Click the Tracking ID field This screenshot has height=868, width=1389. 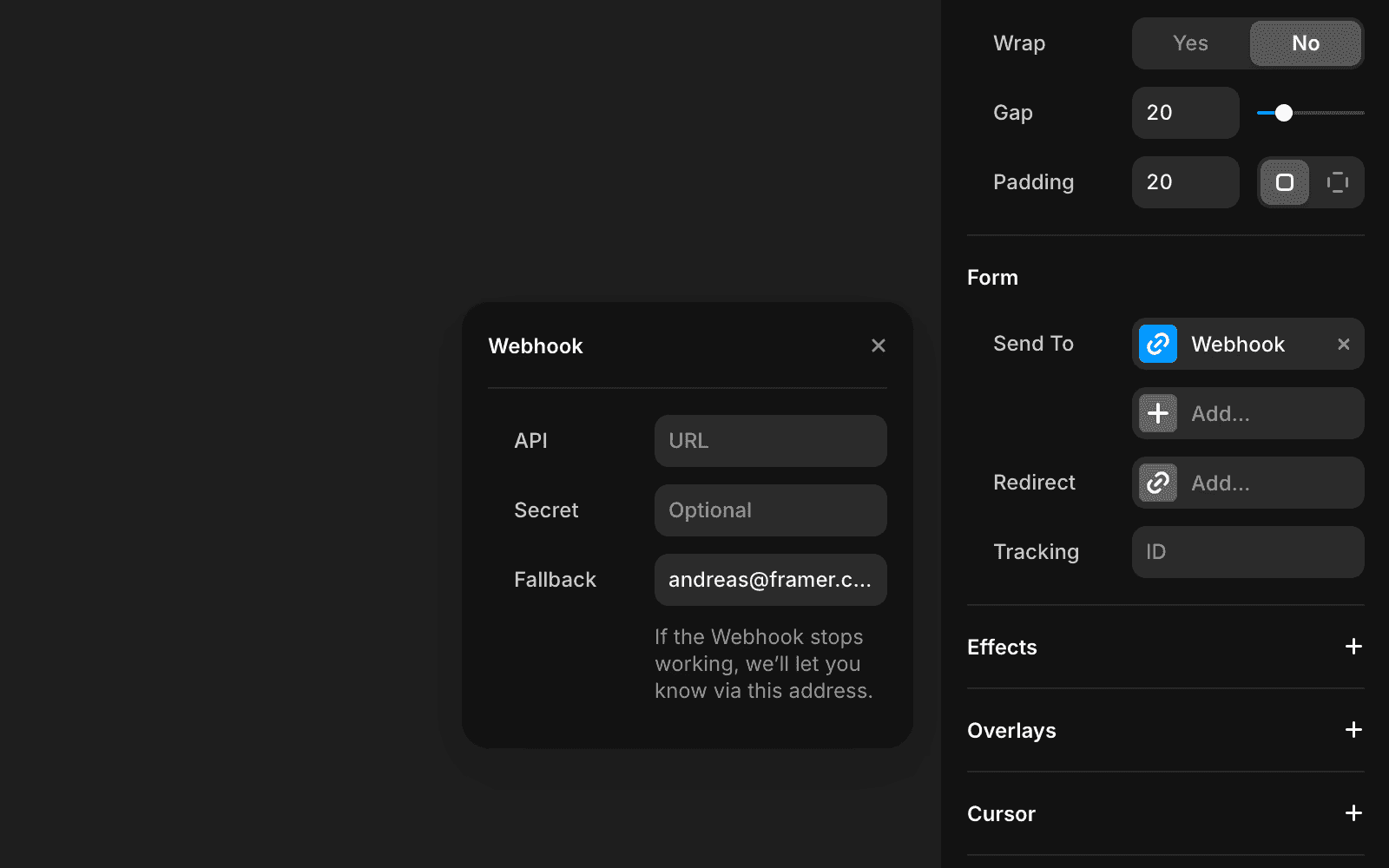[1247, 552]
